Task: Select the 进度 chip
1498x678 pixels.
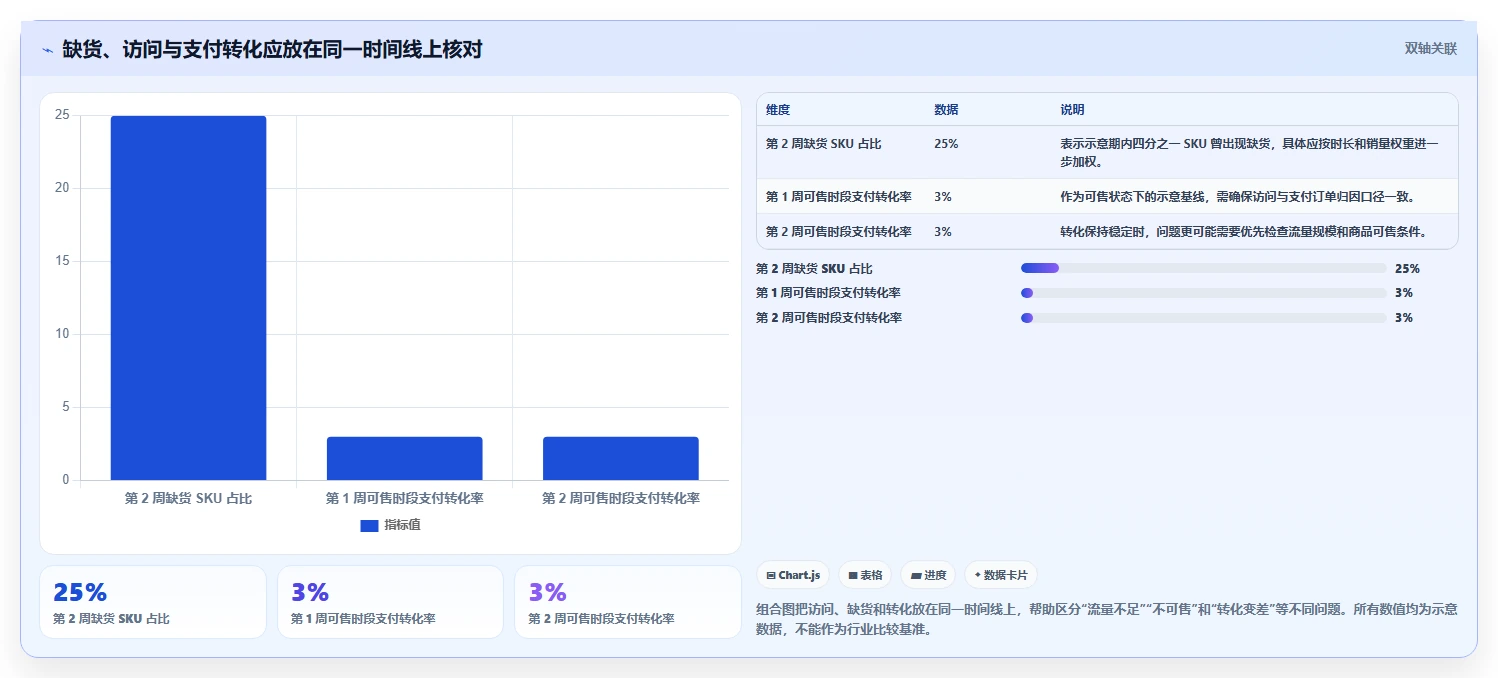Action: tap(928, 575)
